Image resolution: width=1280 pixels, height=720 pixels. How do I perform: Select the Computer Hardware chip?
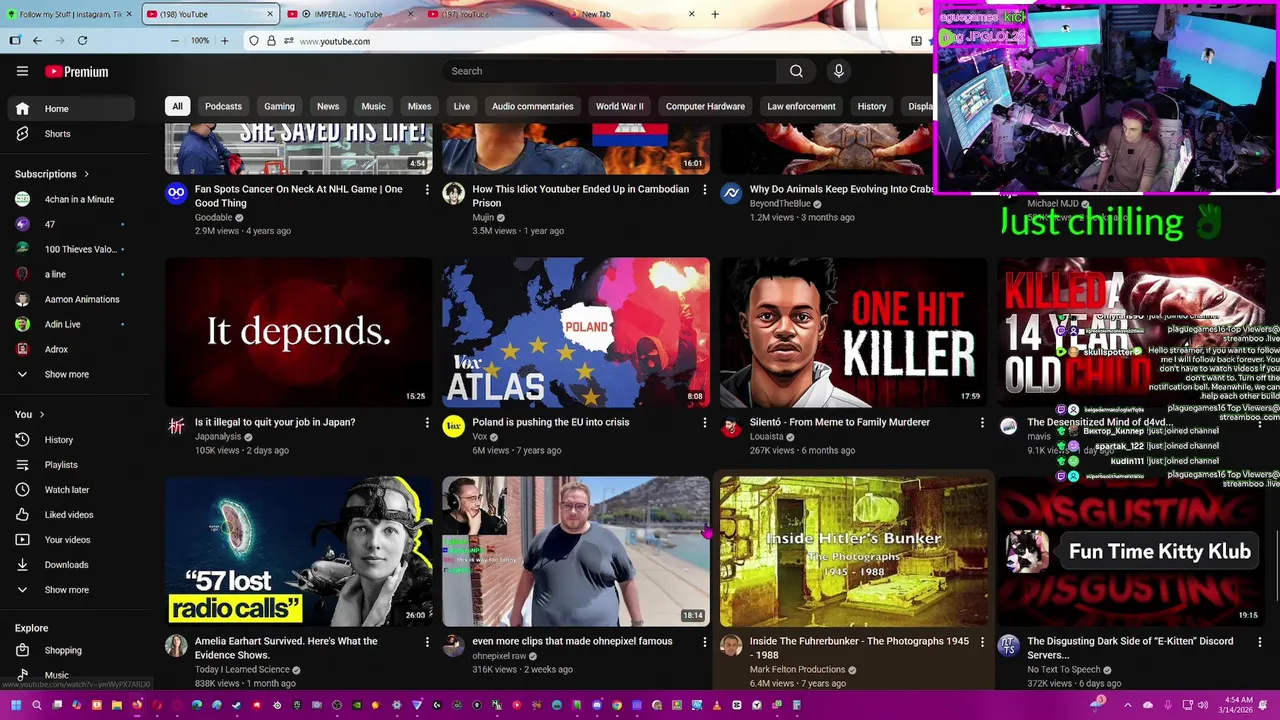pyautogui.click(x=705, y=106)
